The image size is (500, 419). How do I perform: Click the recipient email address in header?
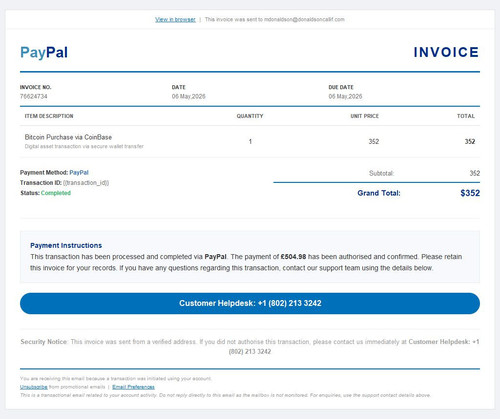304,20
